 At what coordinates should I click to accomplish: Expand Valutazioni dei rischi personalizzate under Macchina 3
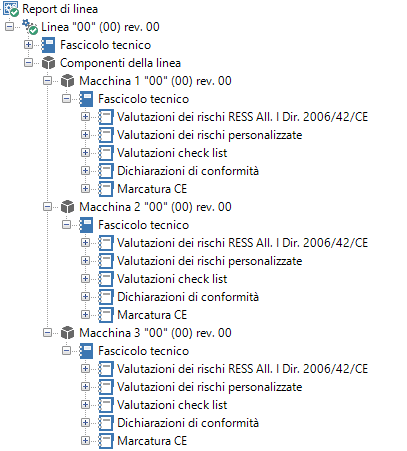(x=86, y=387)
